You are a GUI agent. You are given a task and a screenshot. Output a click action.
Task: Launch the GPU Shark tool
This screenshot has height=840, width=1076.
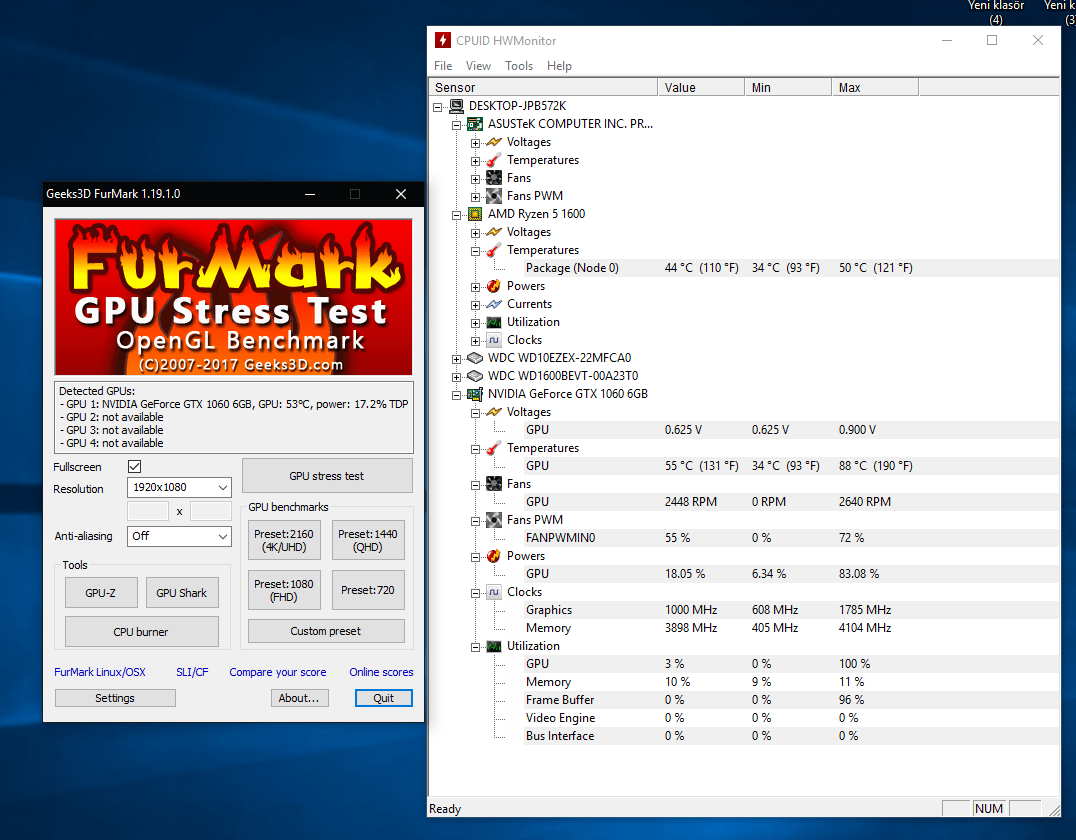pos(182,593)
